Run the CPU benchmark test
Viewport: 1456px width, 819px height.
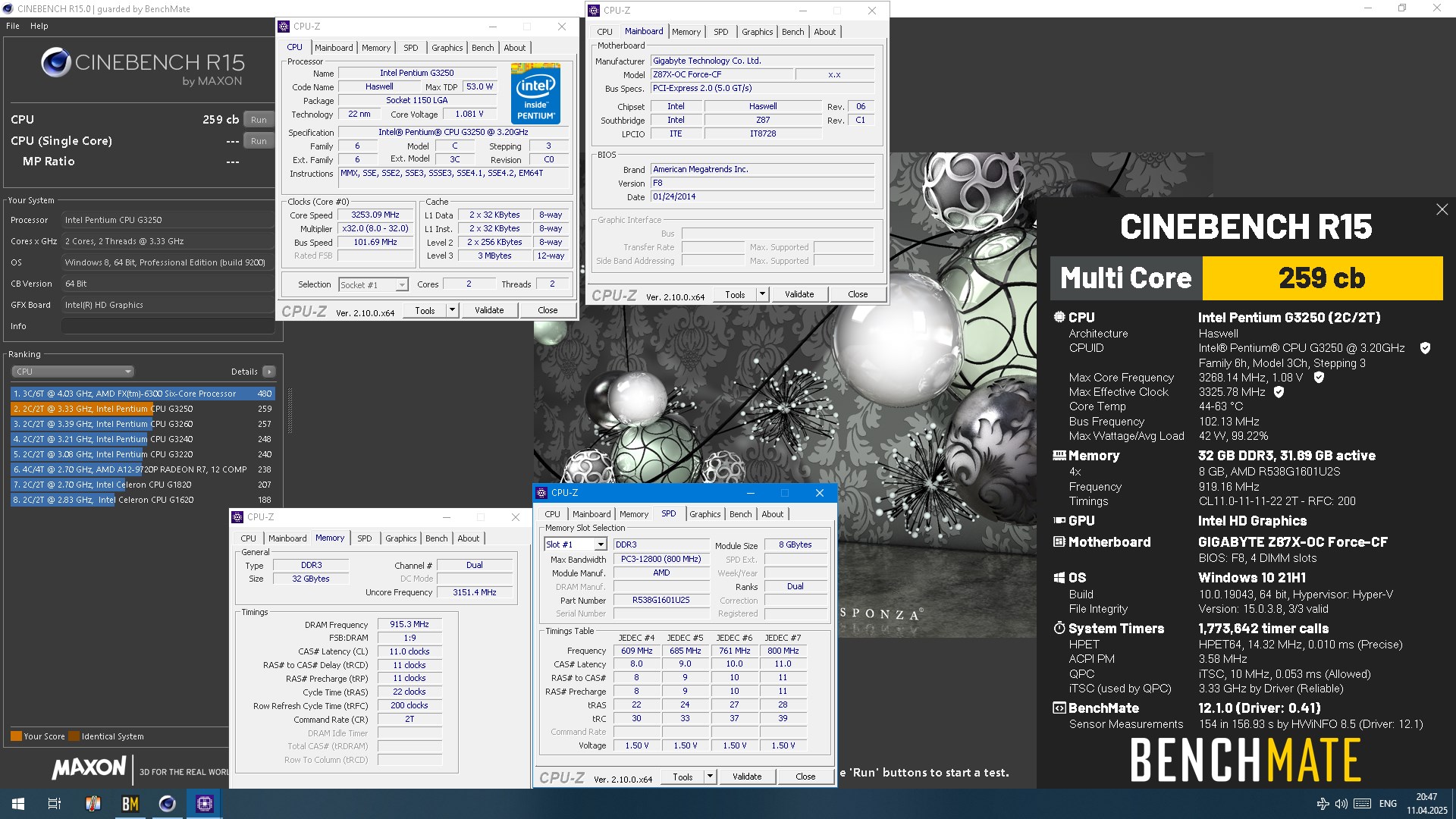(259, 120)
